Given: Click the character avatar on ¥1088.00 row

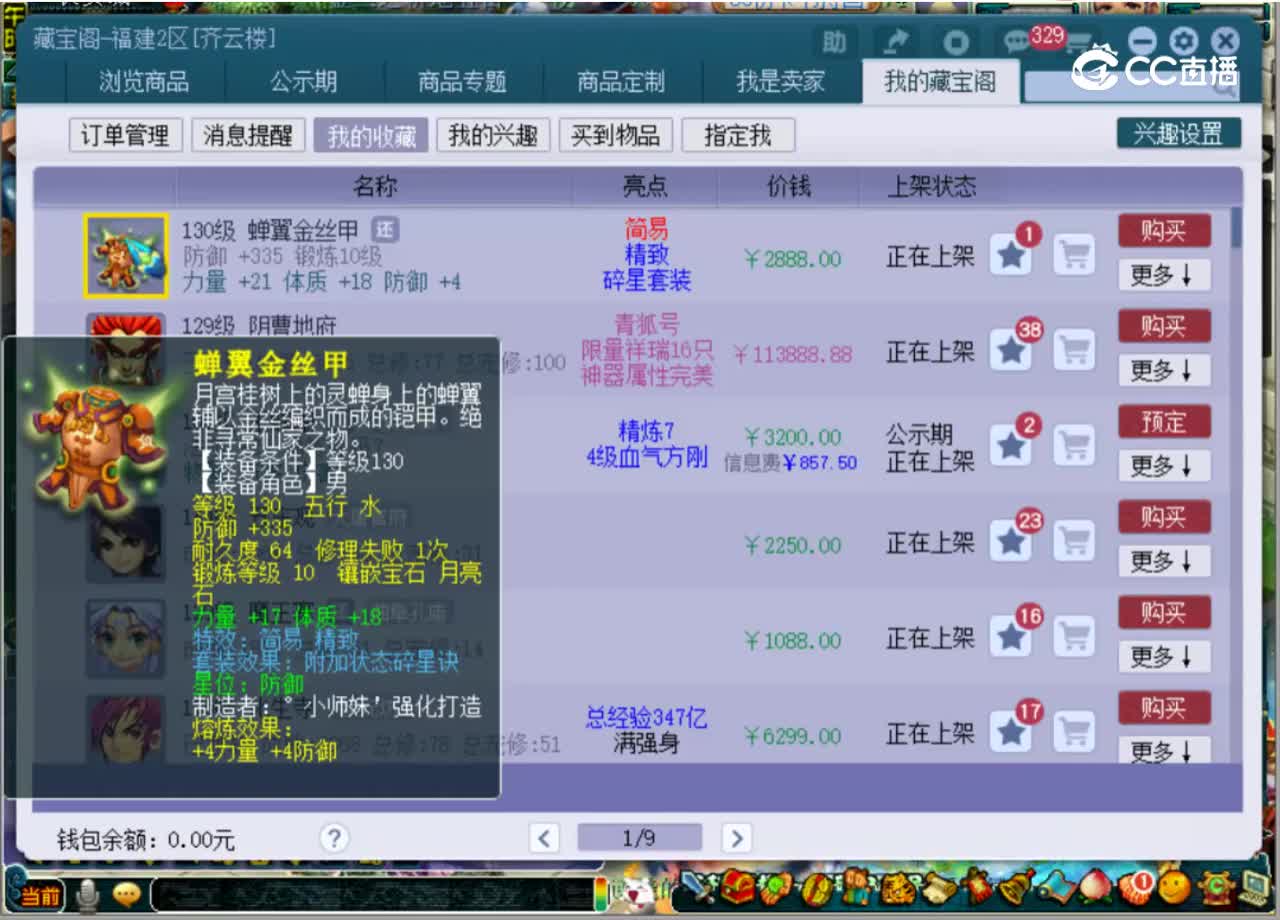Looking at the screenshot, I should pos(126,639).
